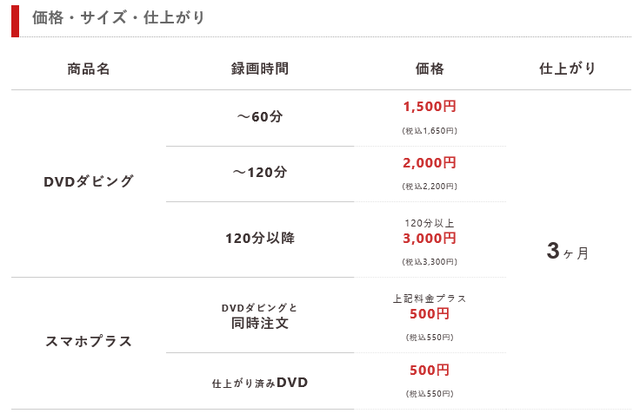Click the 税込1,650円 tax-included note
Image resolution: width=640 pixels, height=420 pixels.
click(429, 130)
